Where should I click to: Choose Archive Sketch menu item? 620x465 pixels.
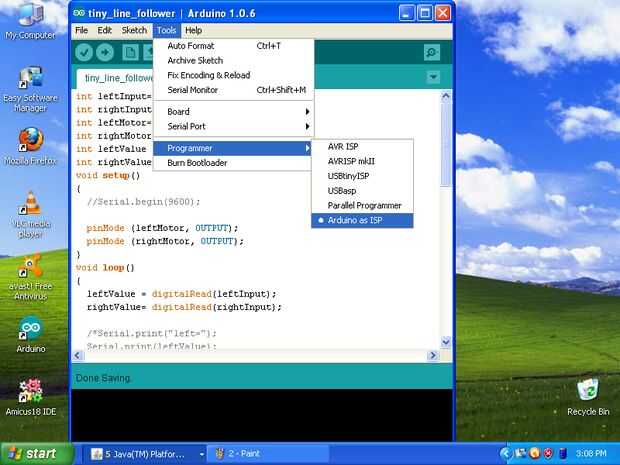[x=234, y=60]
